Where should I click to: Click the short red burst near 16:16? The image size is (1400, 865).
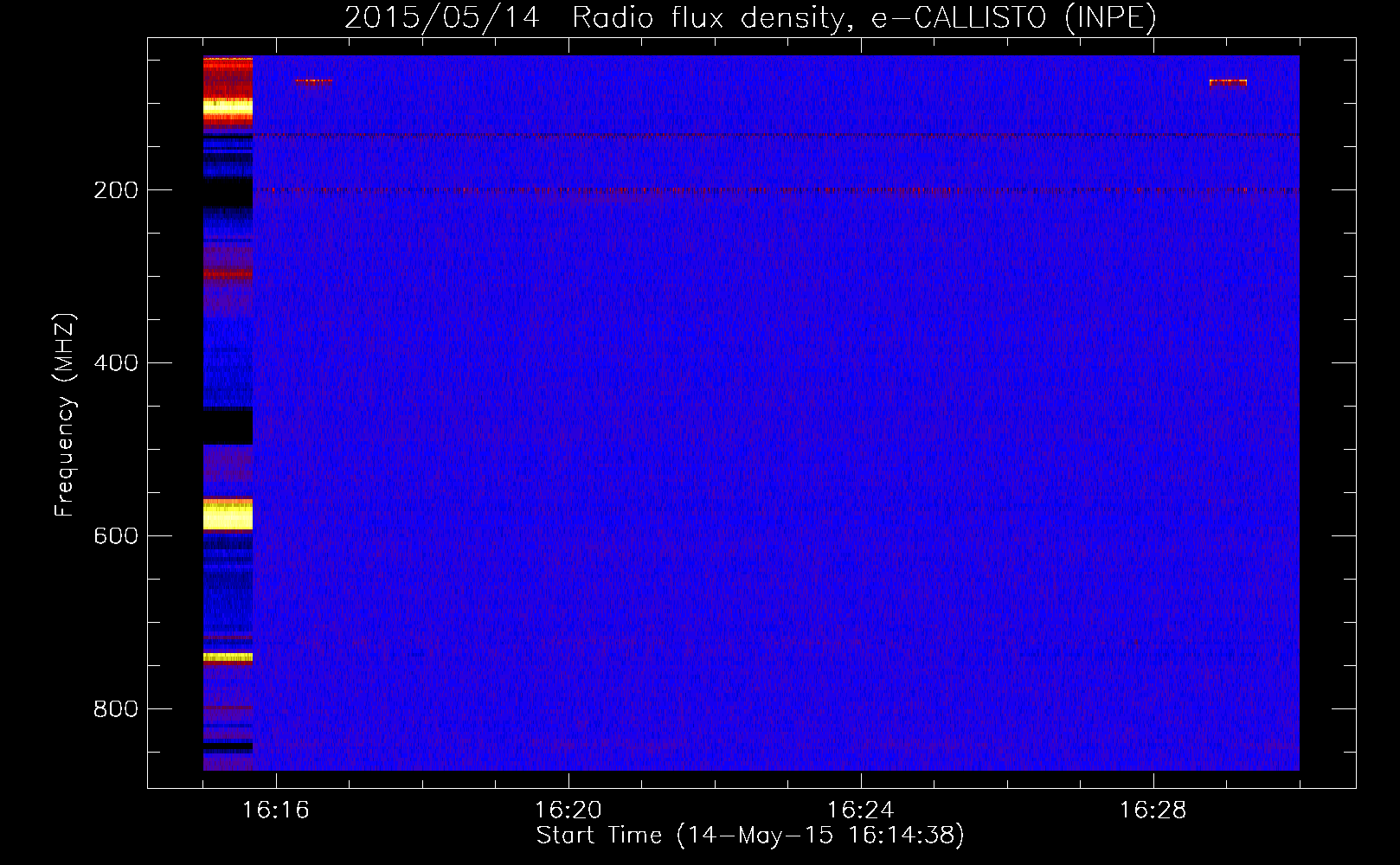point(313,82)
